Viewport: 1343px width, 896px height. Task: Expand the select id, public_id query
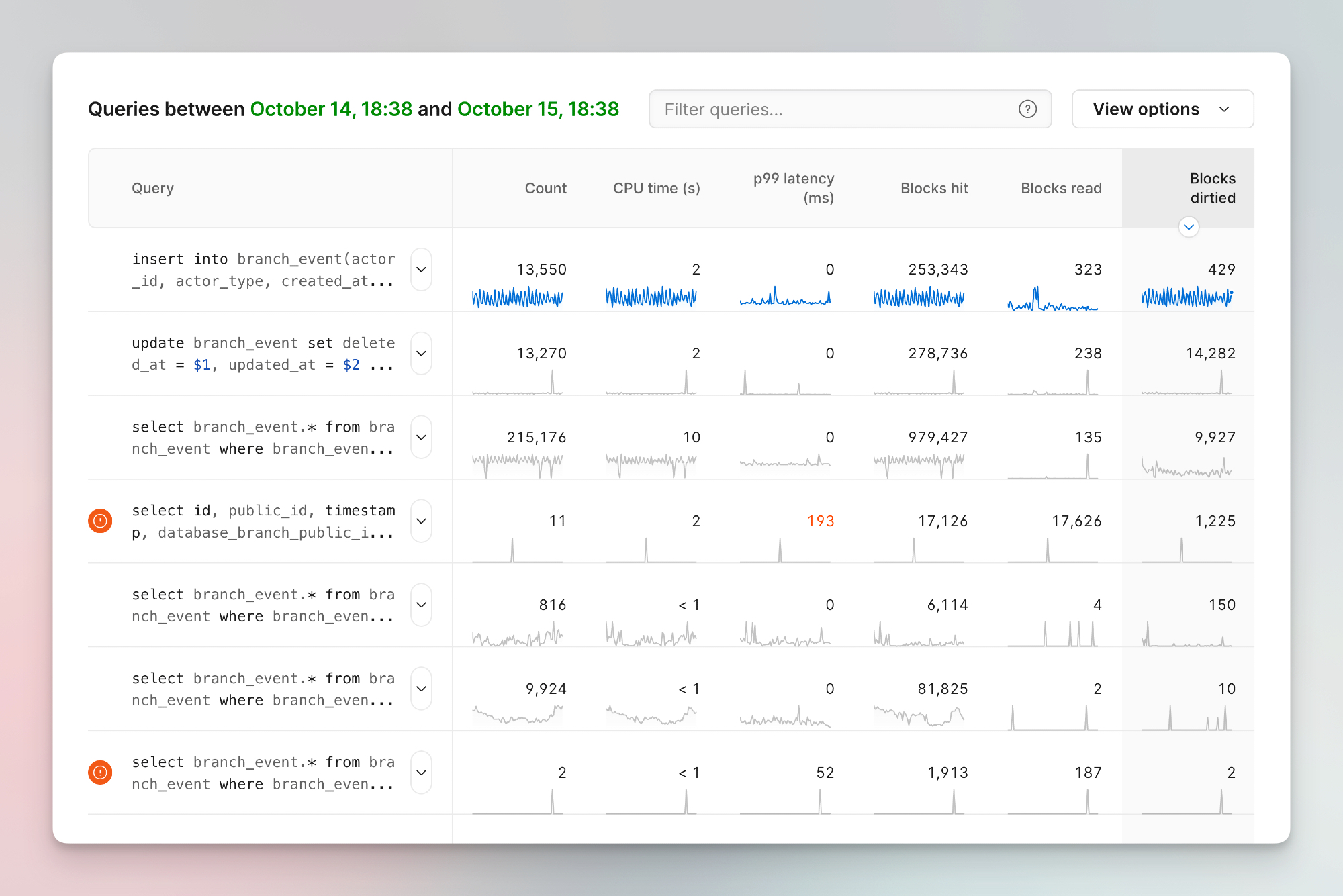coord(421,521)
